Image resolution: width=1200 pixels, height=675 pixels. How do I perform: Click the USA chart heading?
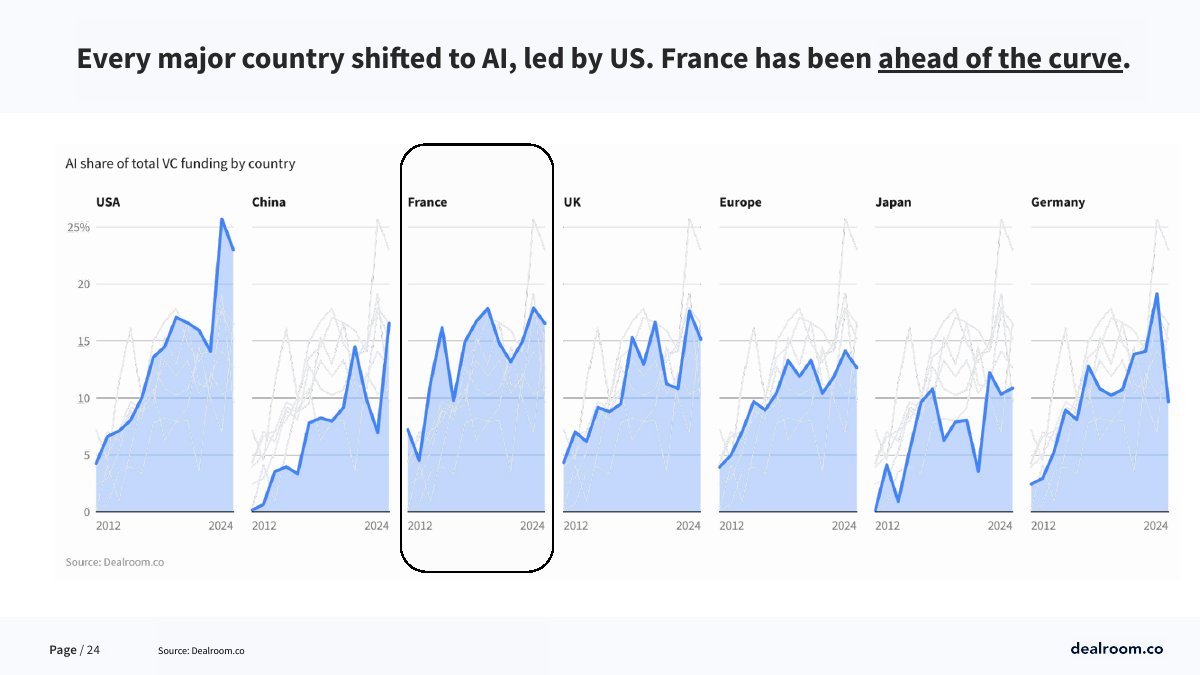[108, 202]
